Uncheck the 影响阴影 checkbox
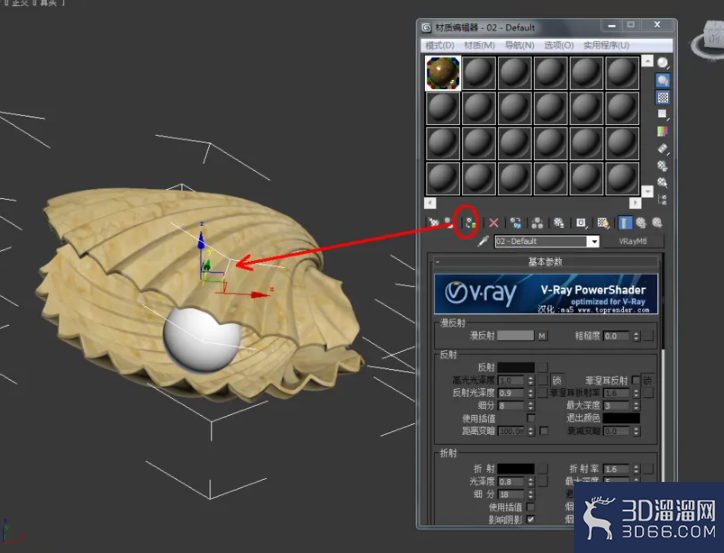Viewport: 724px width, 553px height. click(x=531, y=519)
